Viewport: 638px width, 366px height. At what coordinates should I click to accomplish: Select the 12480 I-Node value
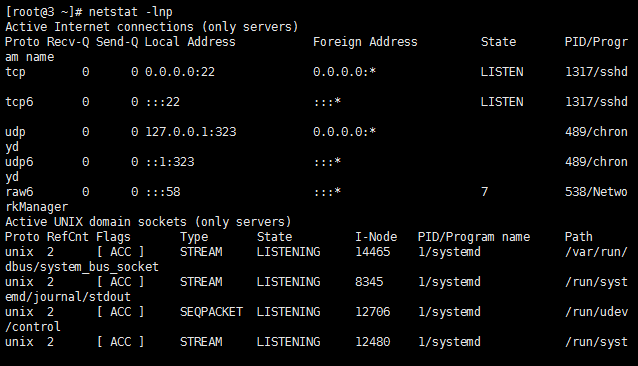click(372, 342)
